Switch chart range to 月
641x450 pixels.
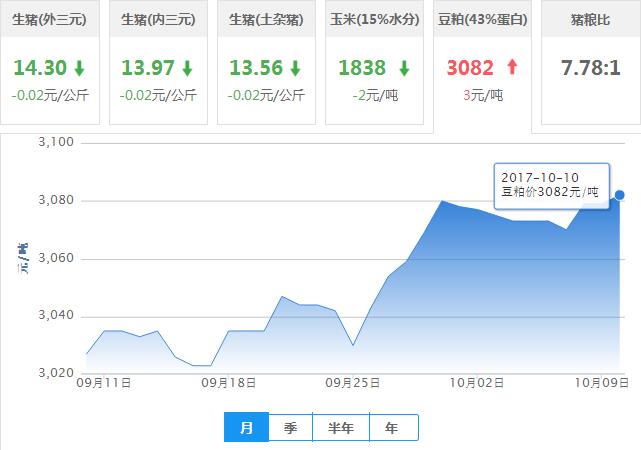click(246, 427)
